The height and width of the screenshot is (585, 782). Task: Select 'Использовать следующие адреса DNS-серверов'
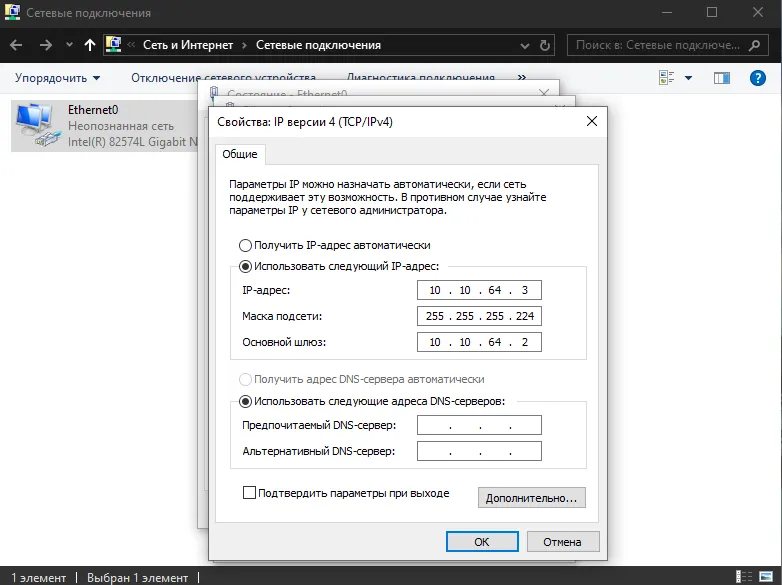tap(372, 401)
